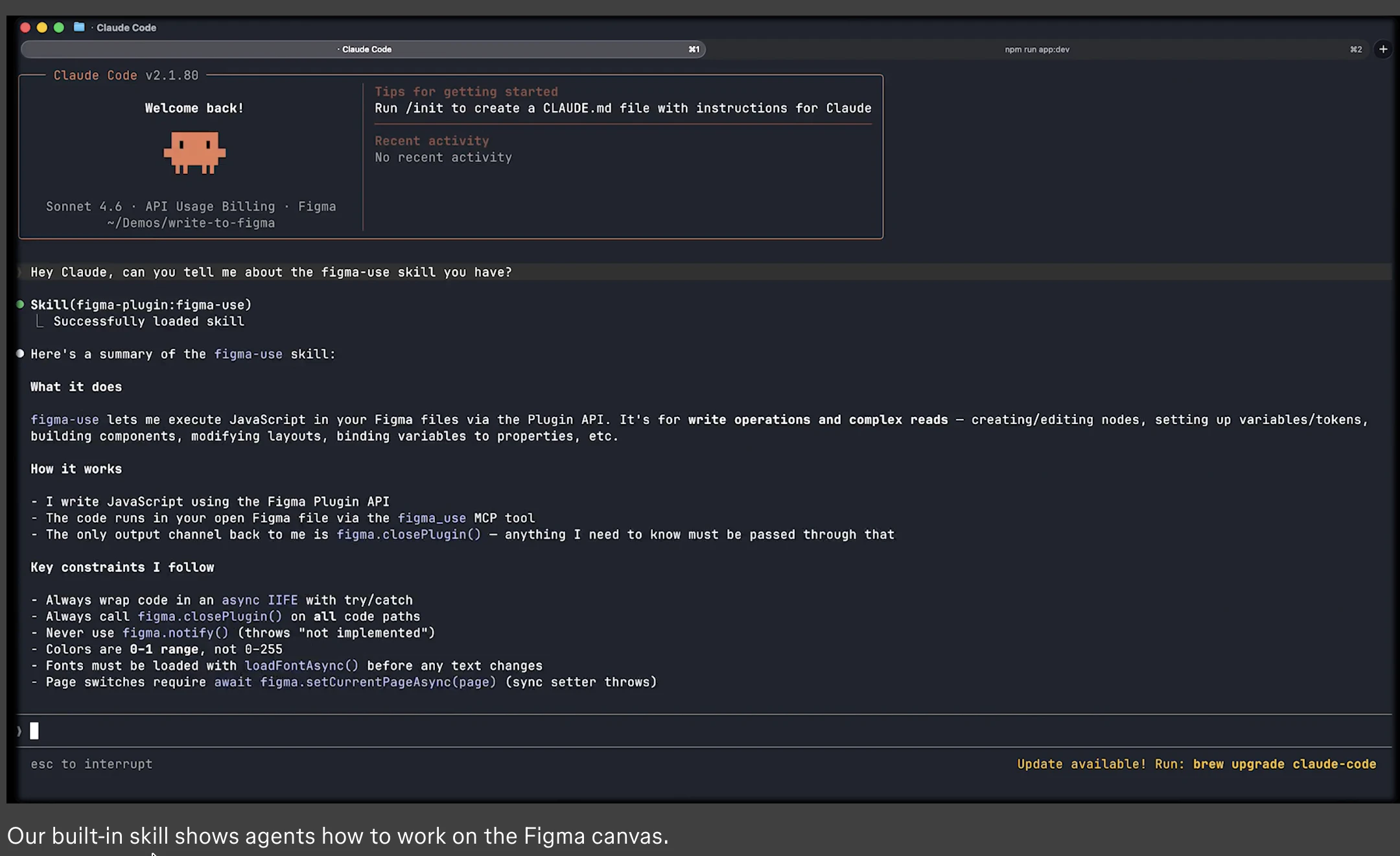The width and height of the screenshot is (1400, 856).
Task: Click the Sonnet 4.6 model label
Action: point(84,206)
